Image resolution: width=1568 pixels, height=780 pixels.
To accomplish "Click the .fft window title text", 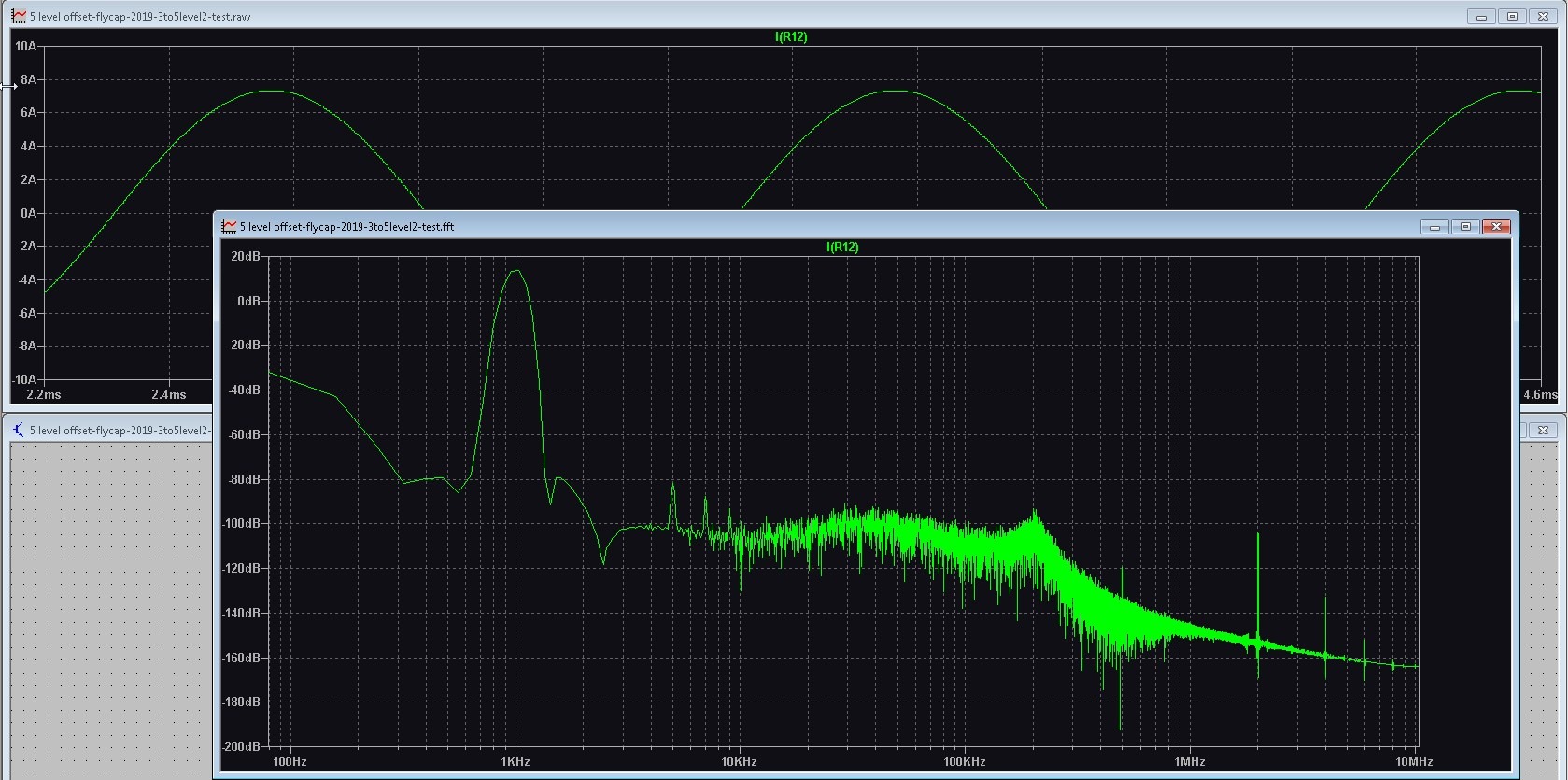I will (347, 227).
